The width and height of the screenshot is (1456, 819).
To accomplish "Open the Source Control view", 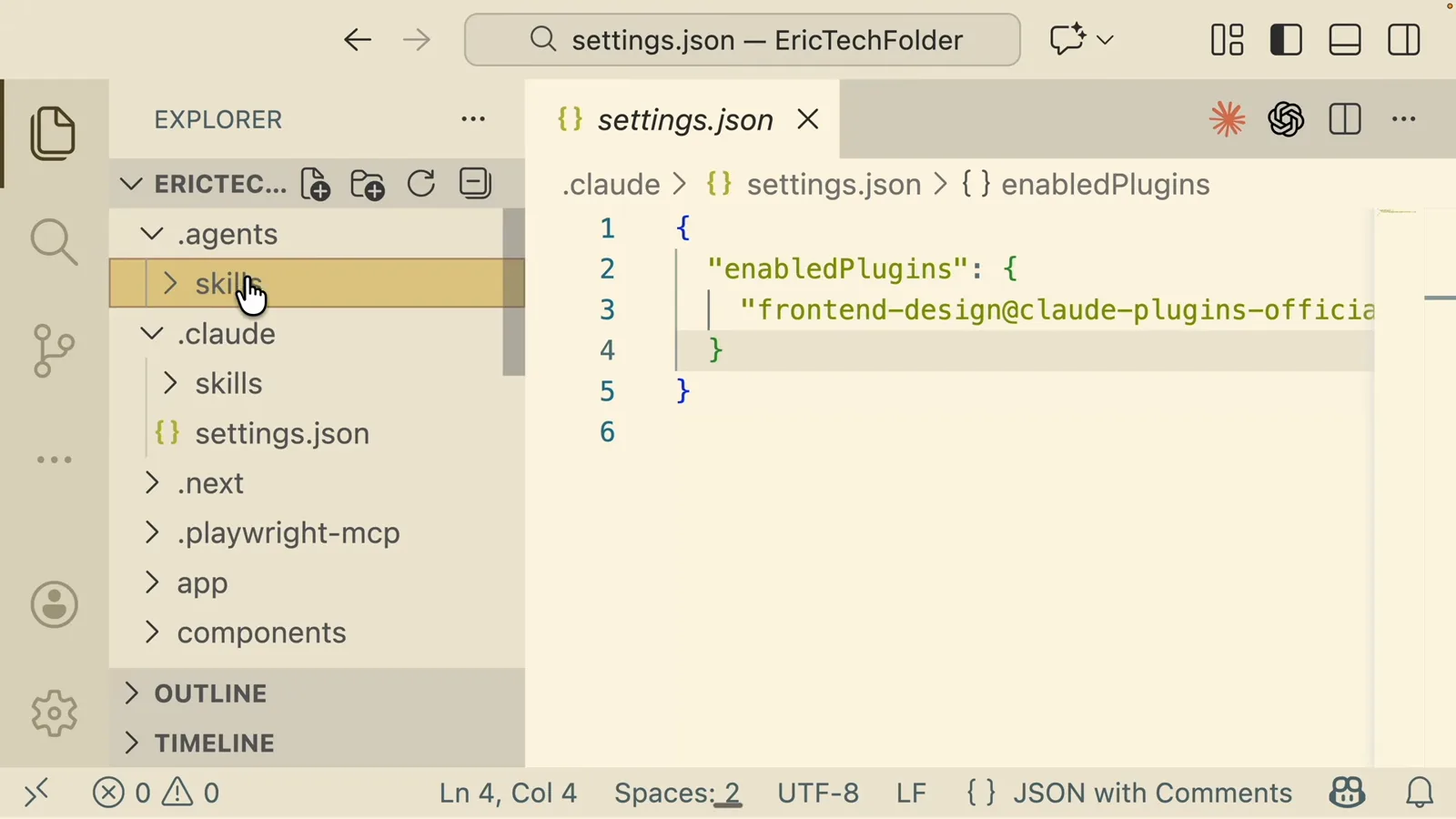I will click(x=54, y=350).
